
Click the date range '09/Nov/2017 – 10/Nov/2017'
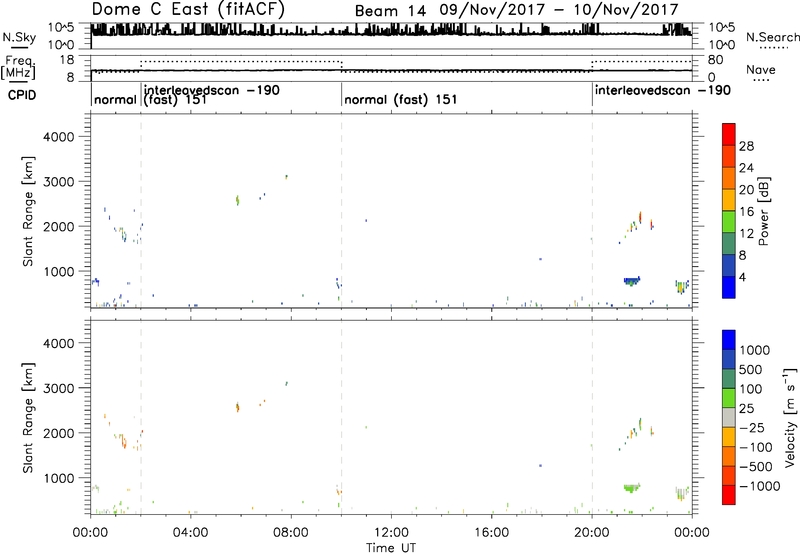pos(559,10)
